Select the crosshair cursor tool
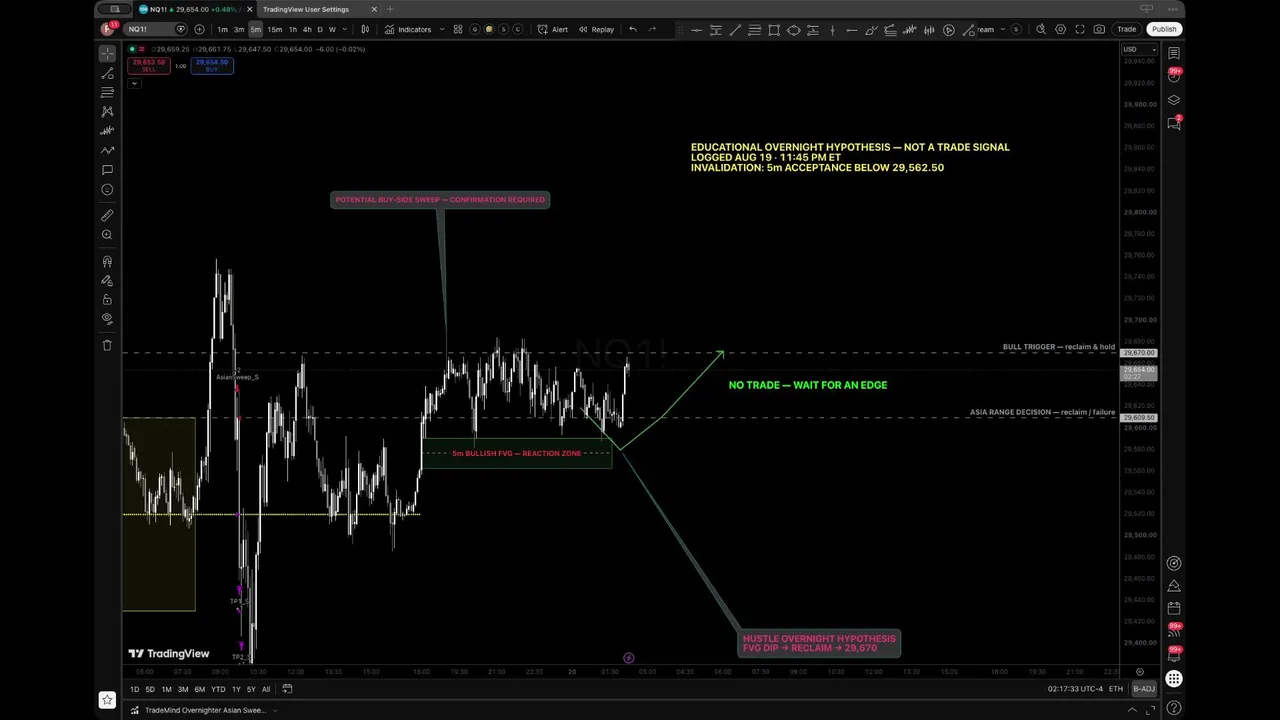The height and width of the screenshot is (720, 1280). point(107,52)
